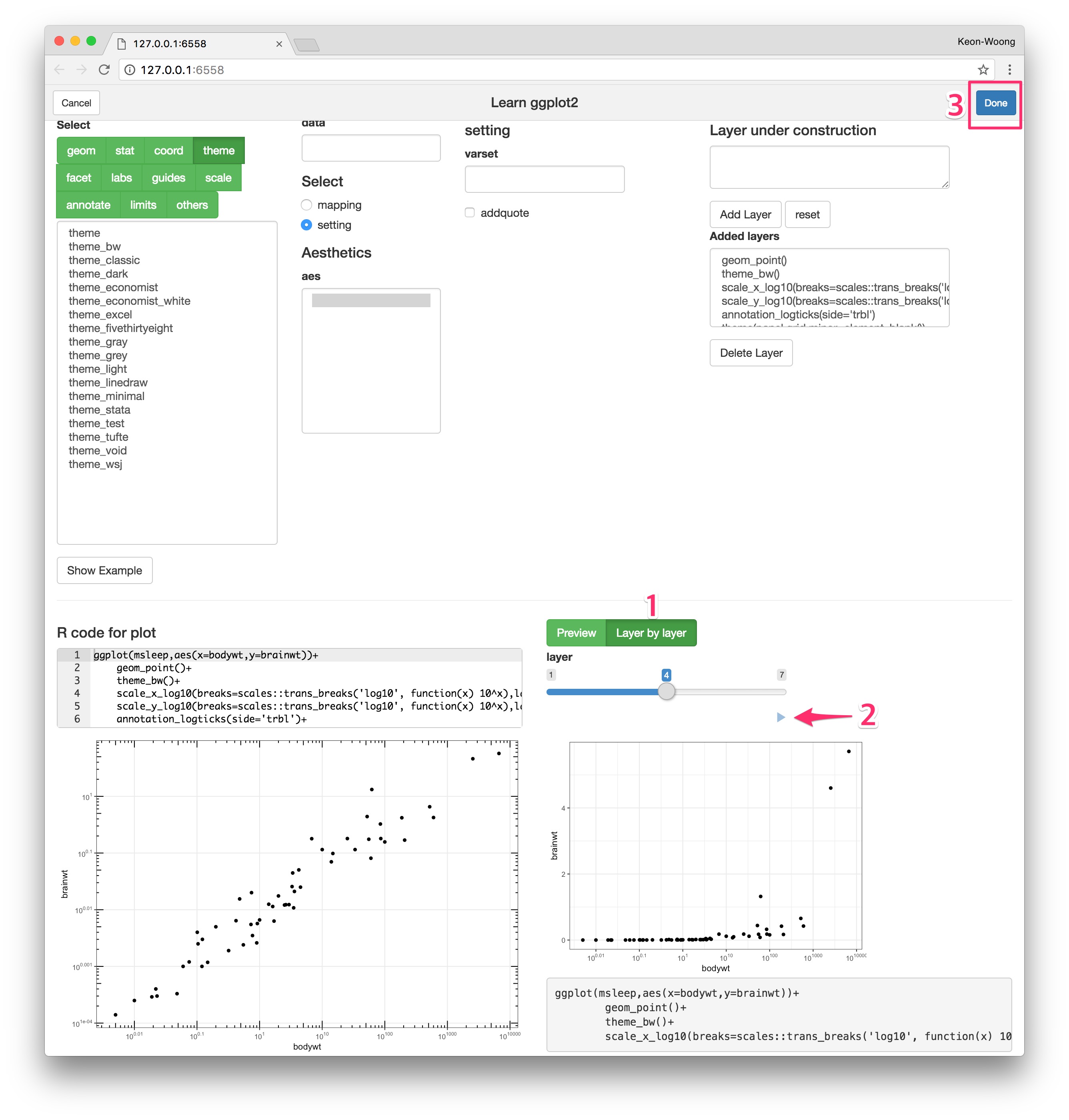Select the mapping radio button
Viewport: 1069px width, 1120px height.
click(306, 204)
